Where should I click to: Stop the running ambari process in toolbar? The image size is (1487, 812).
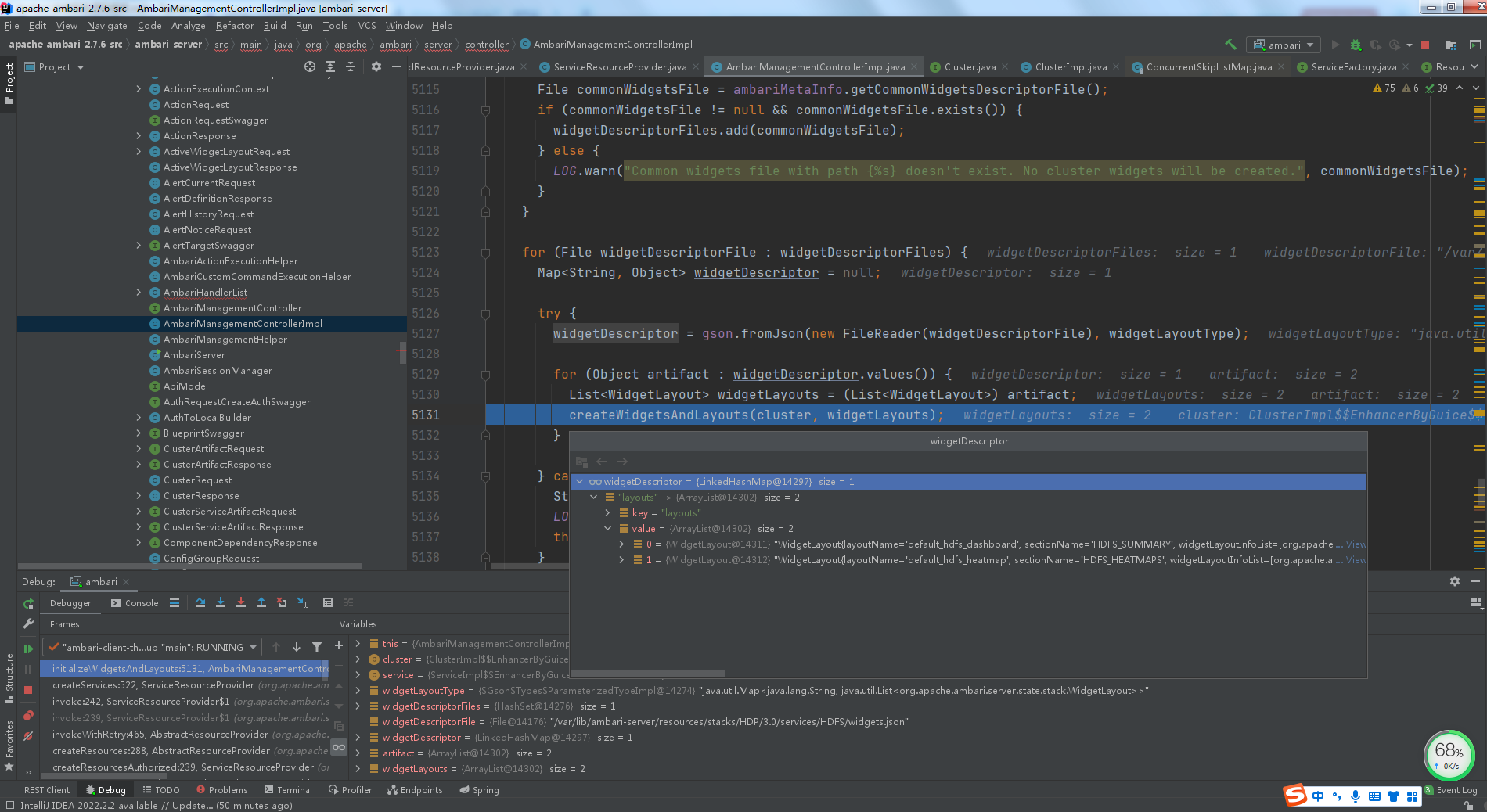1425,45
